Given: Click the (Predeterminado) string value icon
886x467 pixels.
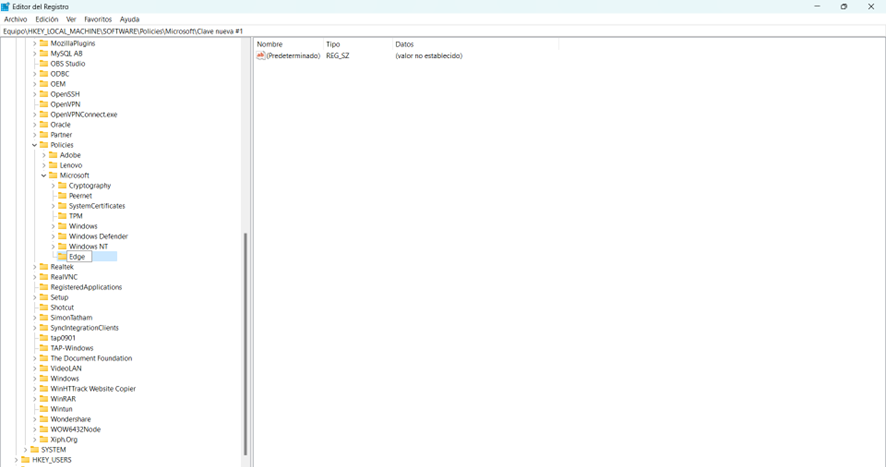Looking at the screenshot, I should tap(260, 55).
